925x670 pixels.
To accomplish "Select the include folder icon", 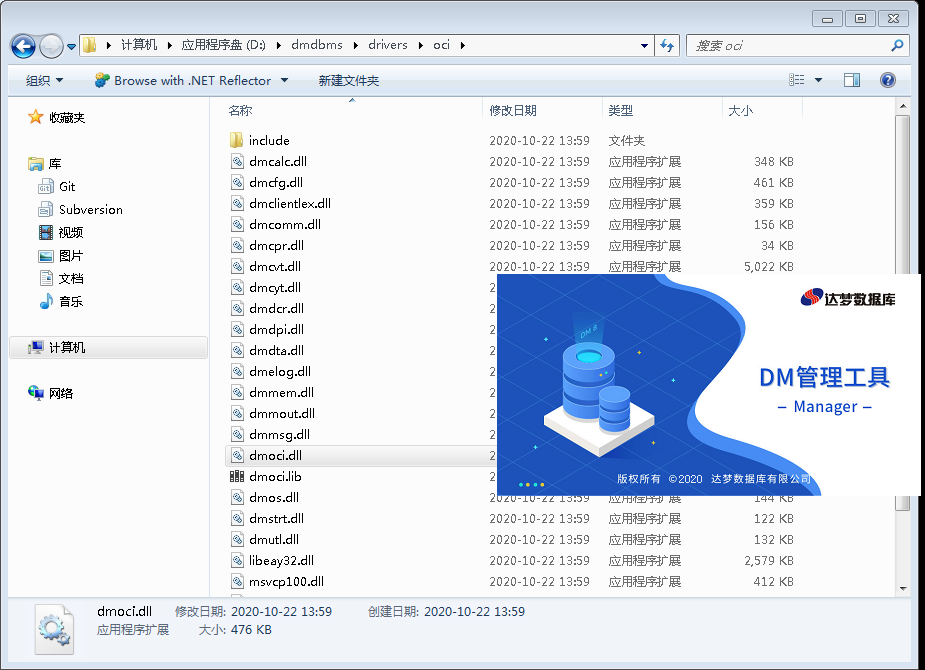I will [x=237, y=140].
